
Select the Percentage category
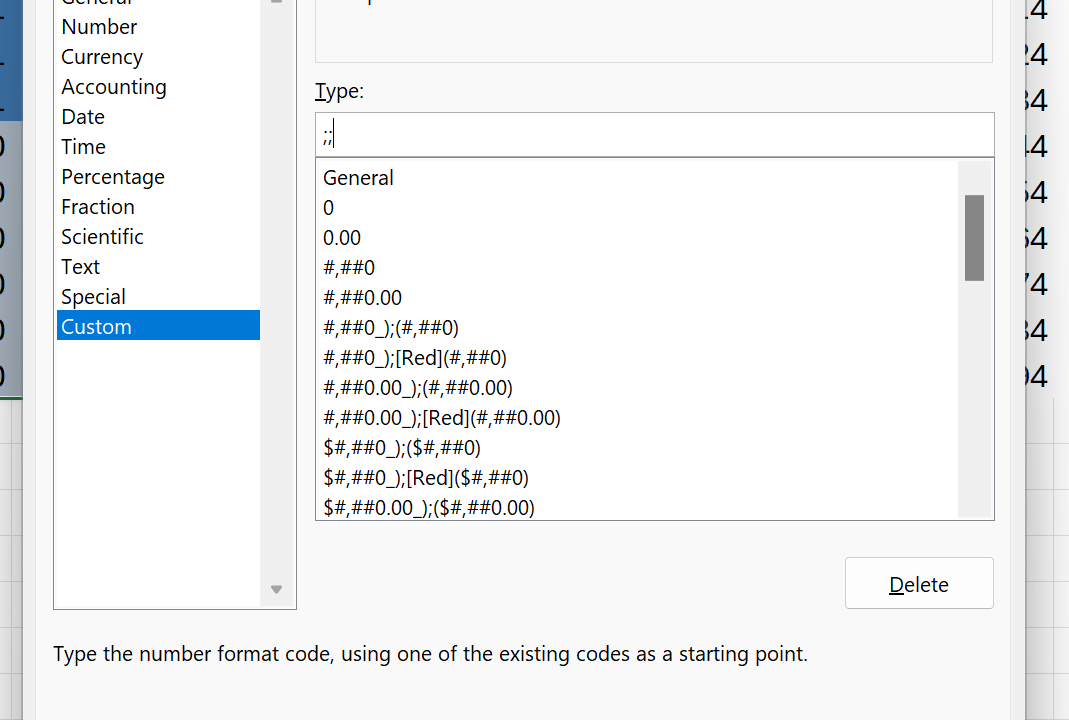113,177
